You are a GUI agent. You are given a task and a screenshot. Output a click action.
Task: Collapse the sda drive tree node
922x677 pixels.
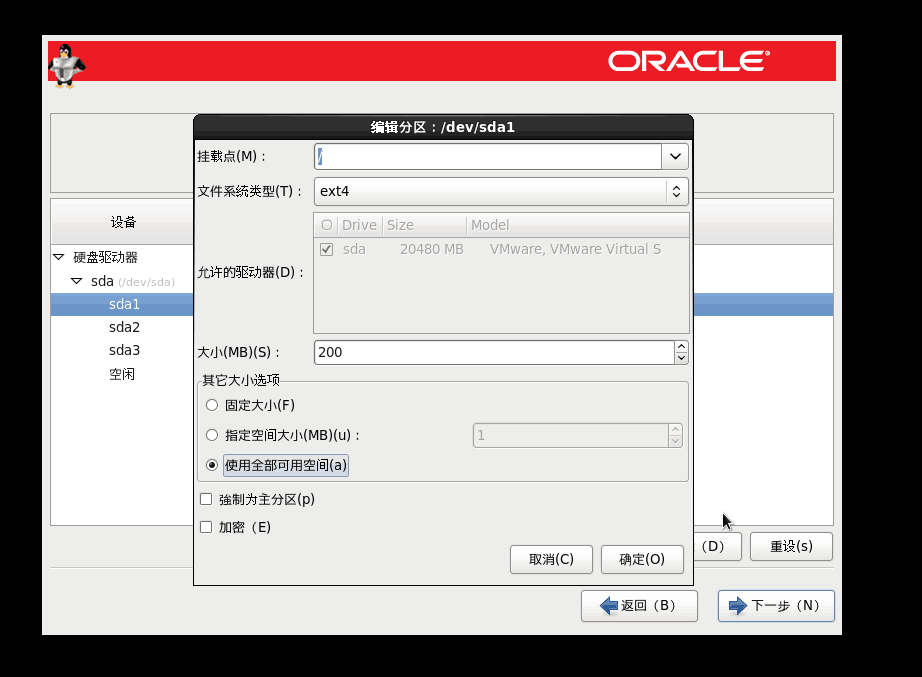[77, 281]
